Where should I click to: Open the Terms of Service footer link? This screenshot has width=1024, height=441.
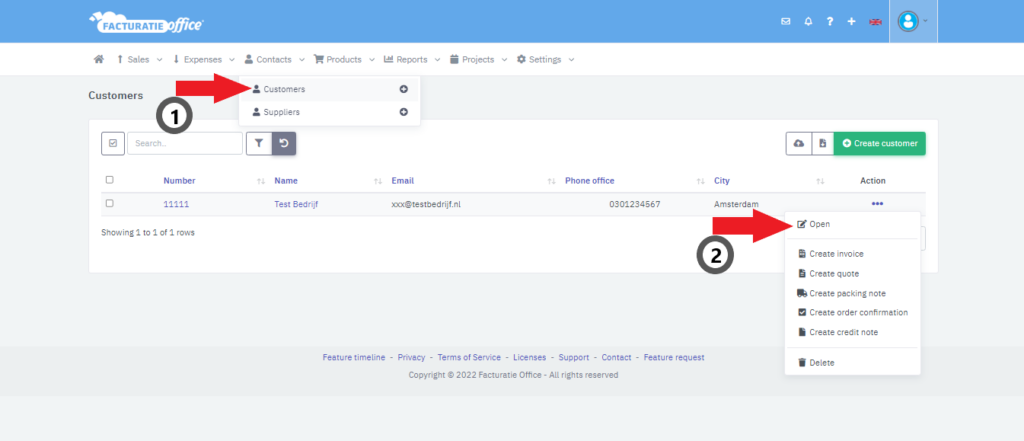click(469, 357)
